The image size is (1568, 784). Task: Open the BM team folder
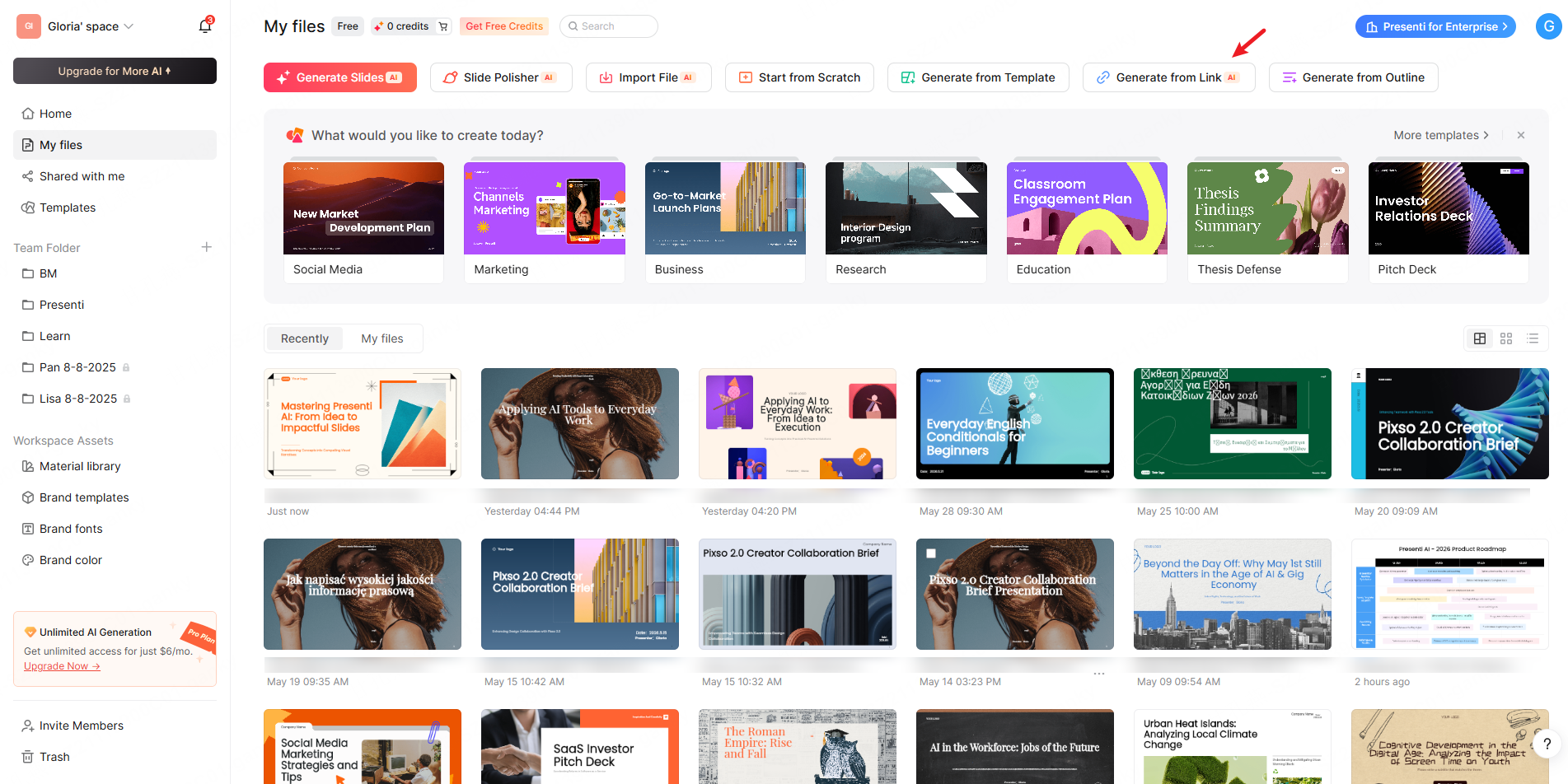pyautogui.click(x=115, y=273)
